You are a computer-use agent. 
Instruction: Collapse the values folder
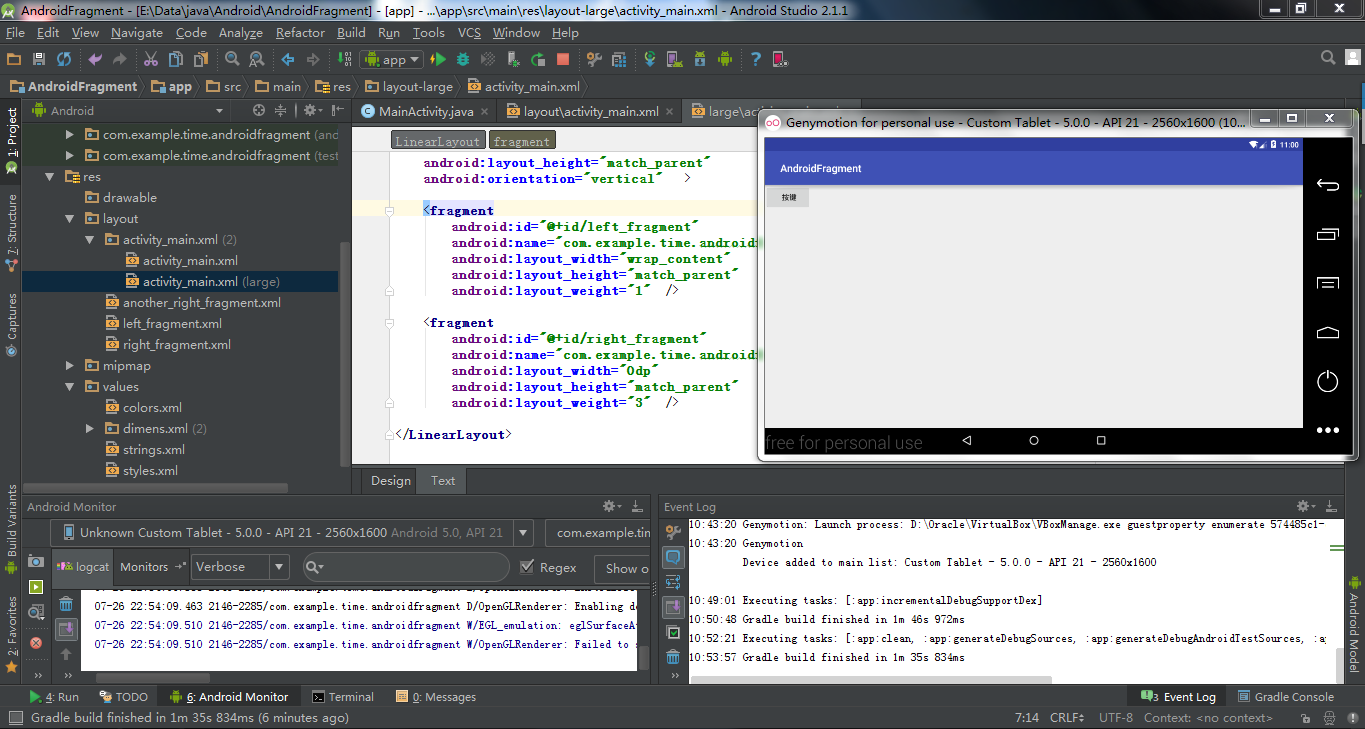(x=69, y=387)
